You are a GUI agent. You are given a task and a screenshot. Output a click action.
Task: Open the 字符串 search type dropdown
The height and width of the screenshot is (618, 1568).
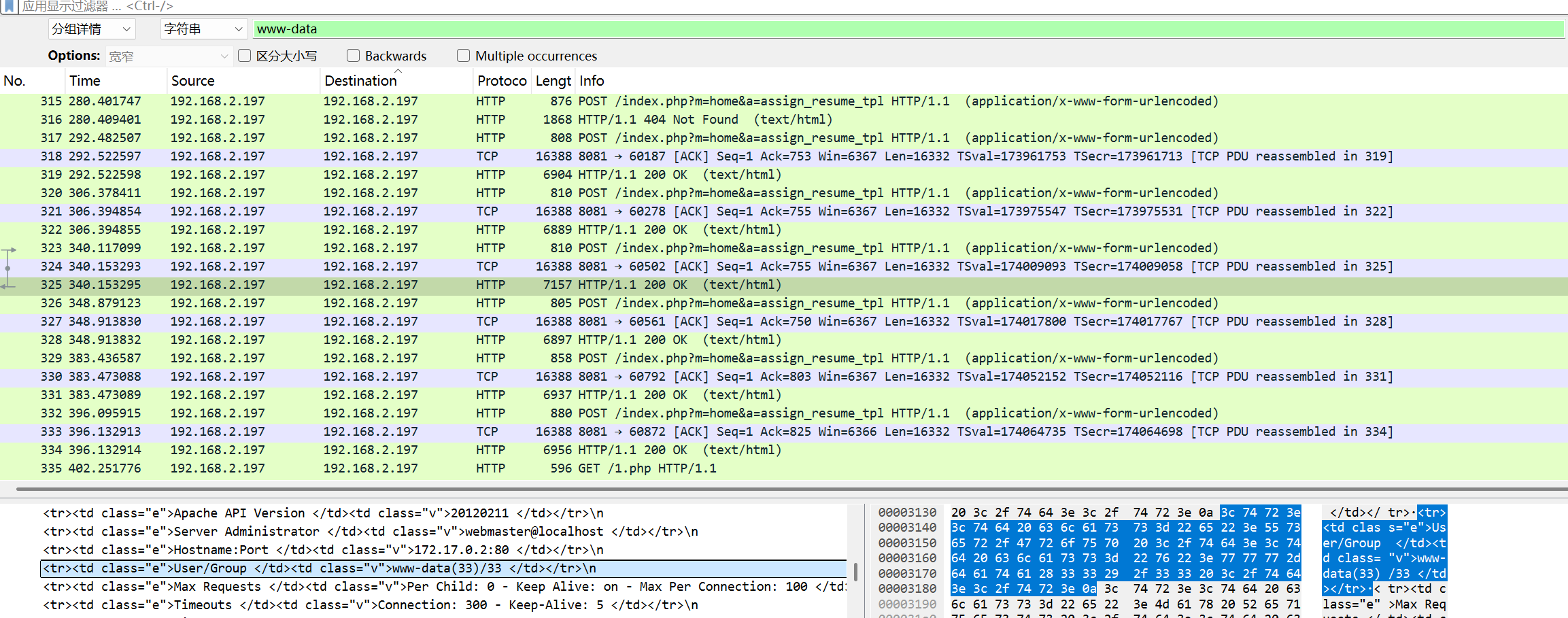click(203, 29)
